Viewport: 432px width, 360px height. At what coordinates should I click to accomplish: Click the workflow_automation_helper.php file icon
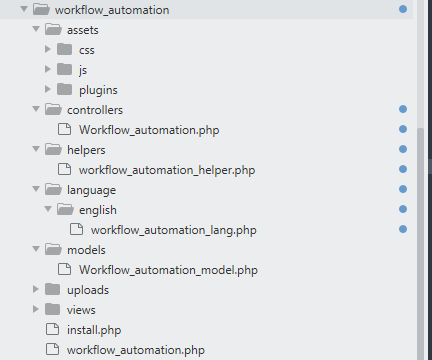pos(65,169)
